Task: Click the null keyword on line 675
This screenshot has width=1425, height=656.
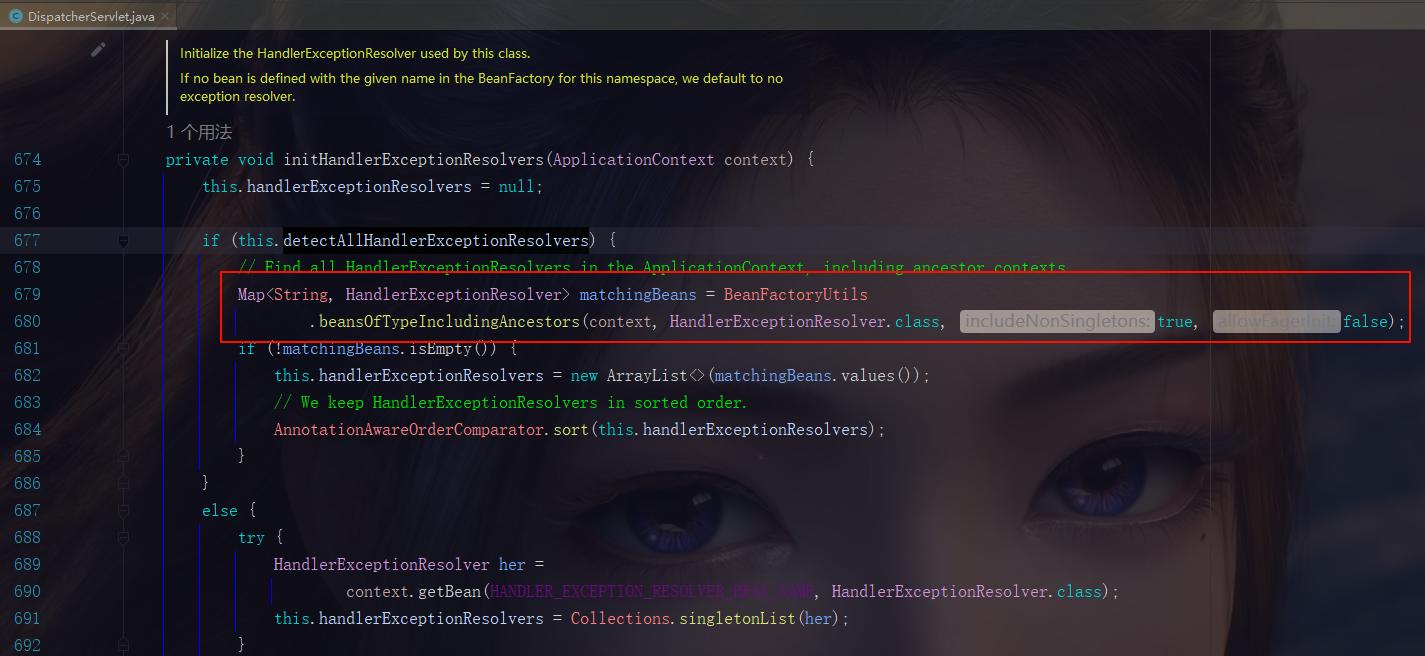Action: pyautogui.click(x=517, y=186)
